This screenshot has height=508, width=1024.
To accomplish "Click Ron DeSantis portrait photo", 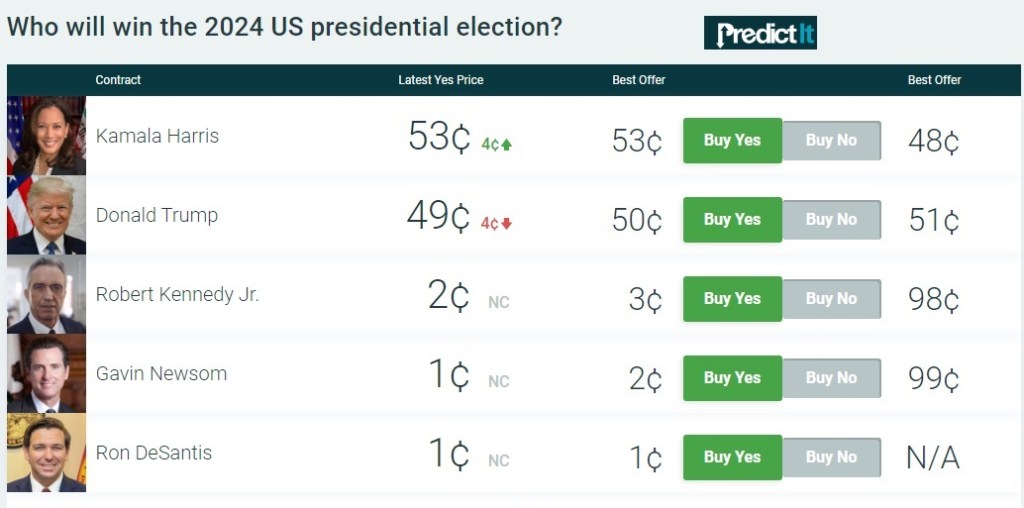I will click(46, 452).
